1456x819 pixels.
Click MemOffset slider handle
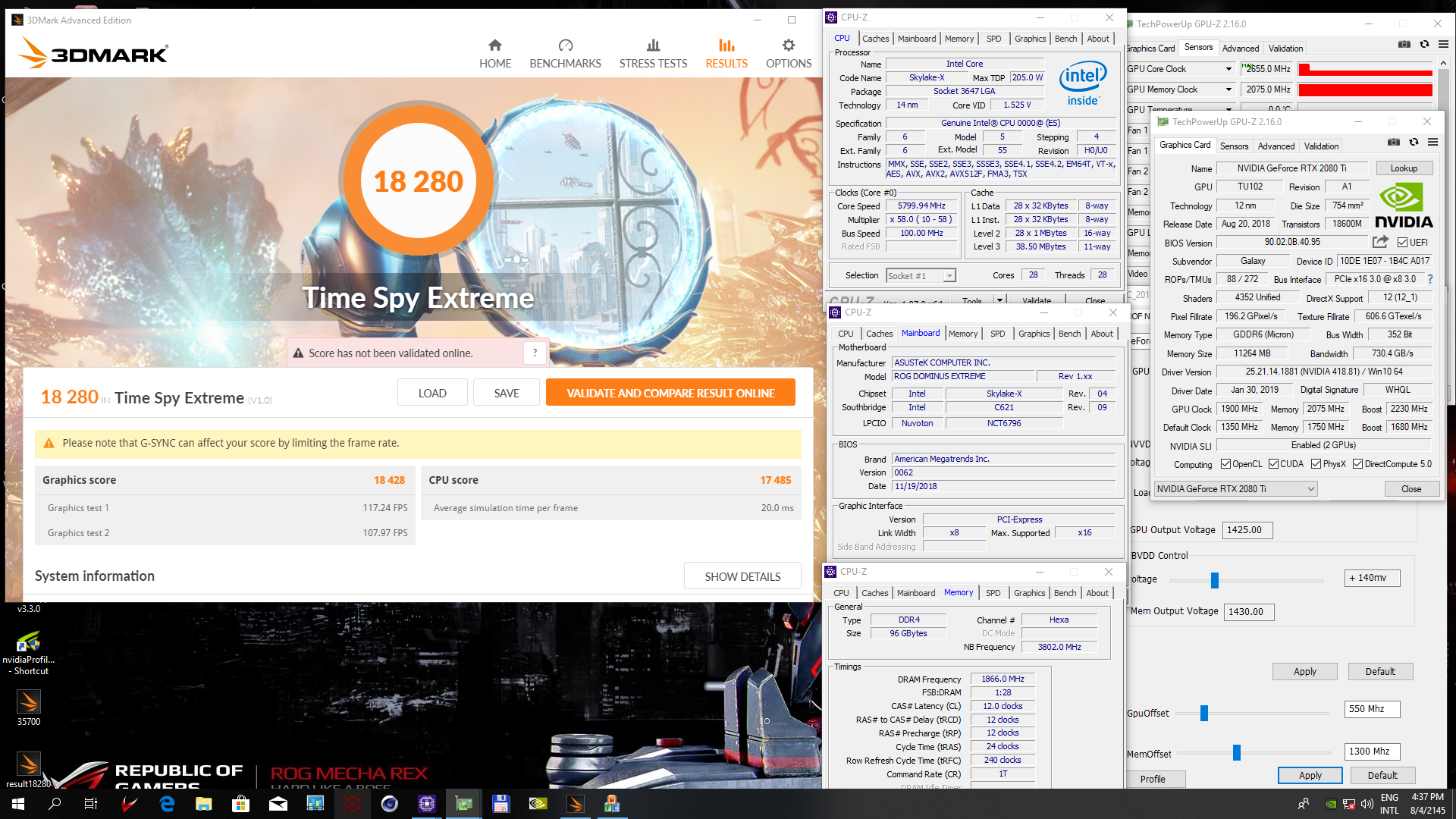tap(1237, 752)
